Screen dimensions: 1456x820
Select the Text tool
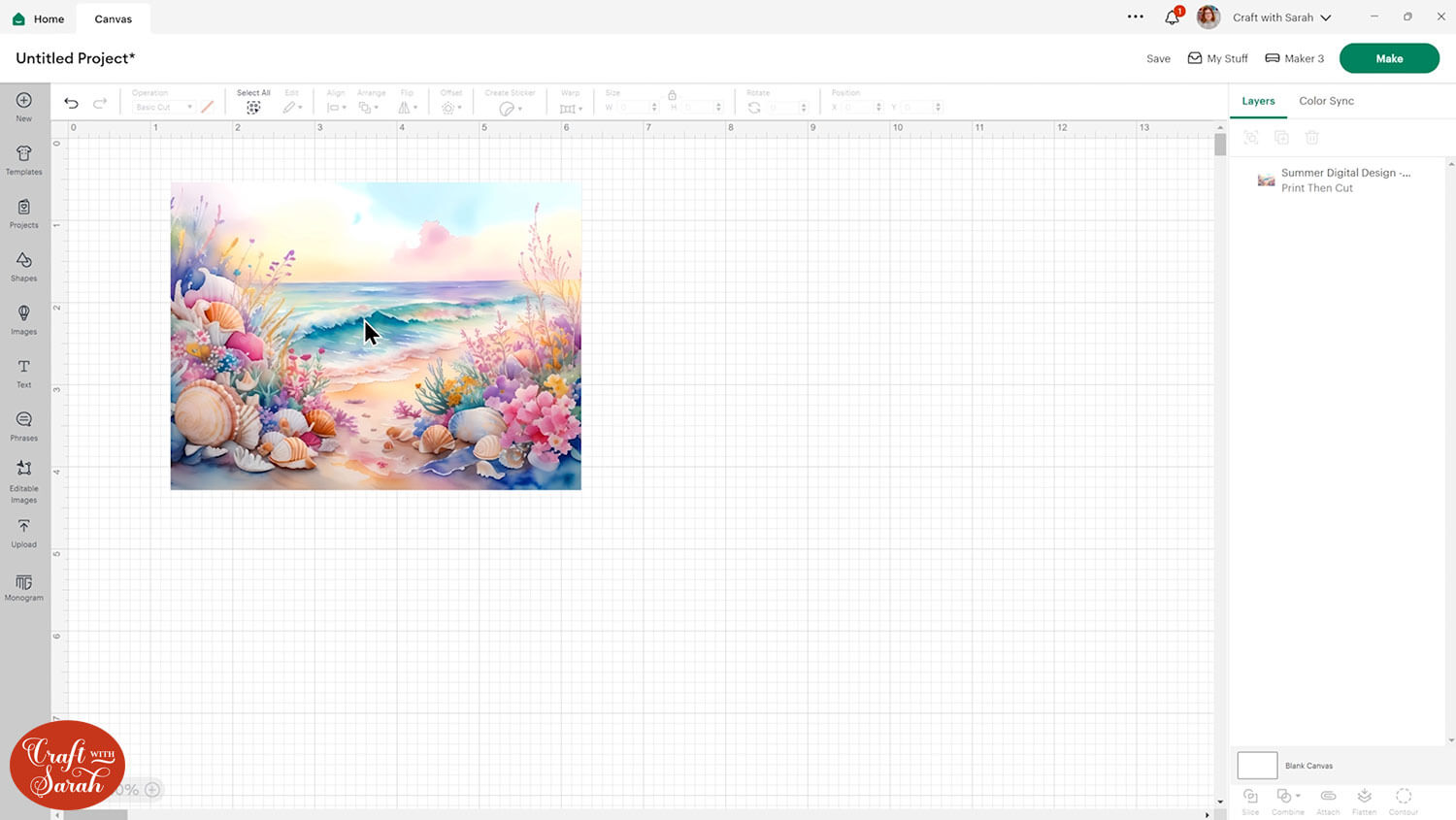tap(24, 373)
